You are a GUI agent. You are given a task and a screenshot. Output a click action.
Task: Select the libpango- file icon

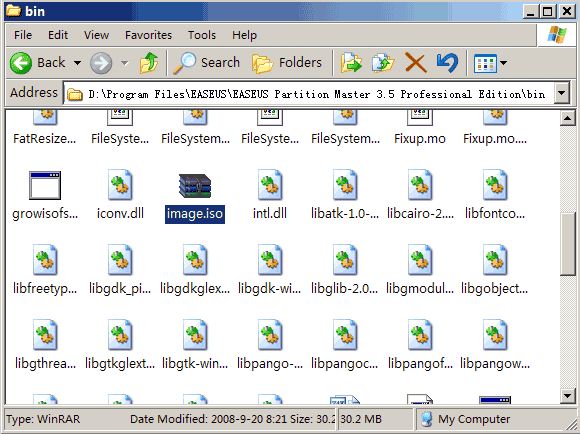pyautogui.click(x=270, y=335)
